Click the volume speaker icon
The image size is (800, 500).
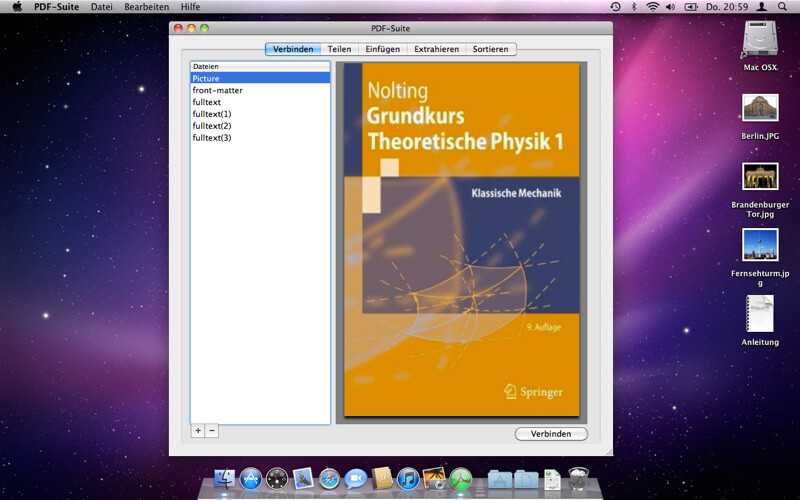point(670,7)
